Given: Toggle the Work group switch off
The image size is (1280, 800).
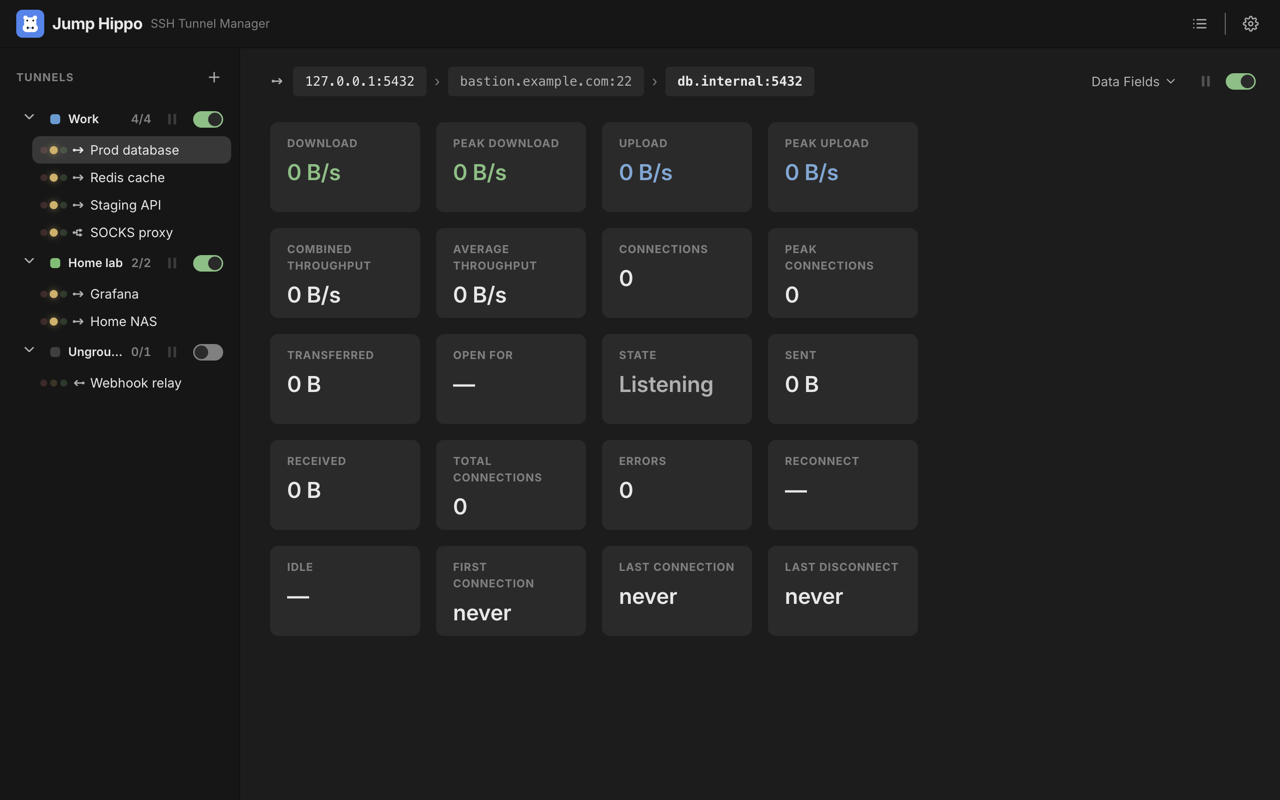Looking at the screenshot, I should 208,119.
